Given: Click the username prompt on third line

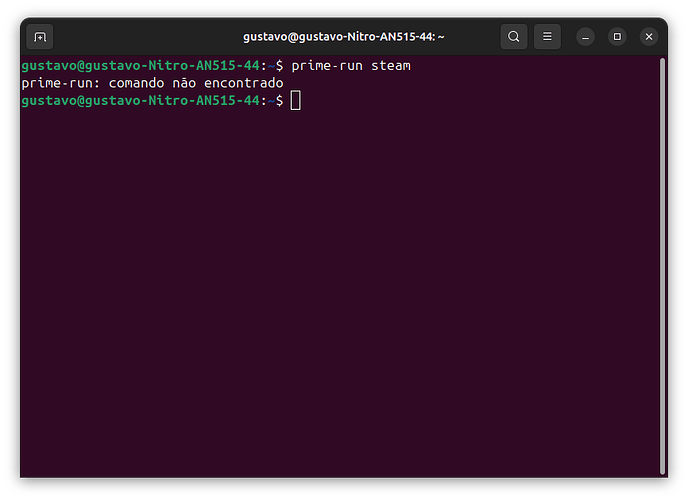Looking at the screenshot, I should [140, 101].
